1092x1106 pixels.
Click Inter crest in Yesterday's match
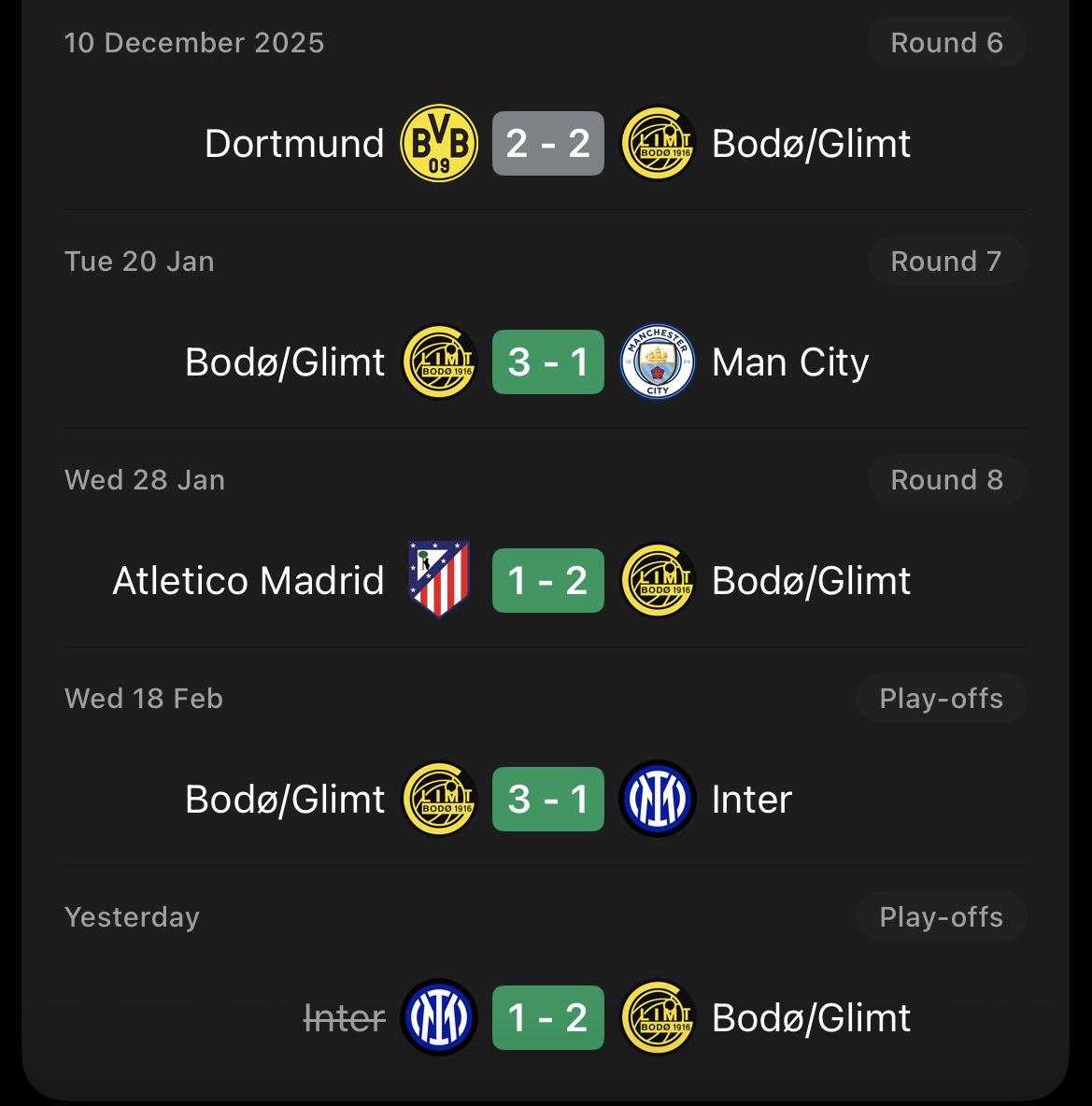[x=438, y=1017]
